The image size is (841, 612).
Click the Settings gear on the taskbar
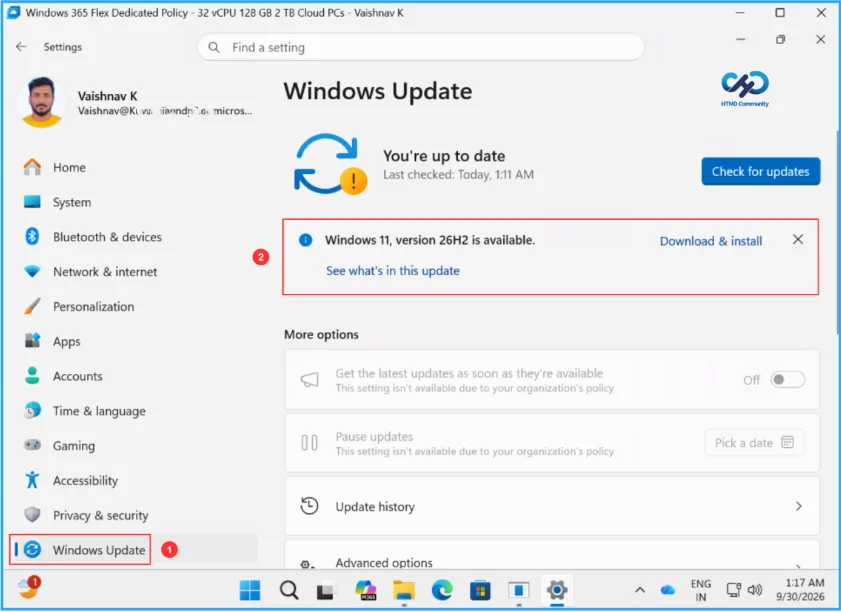(557, 591)
